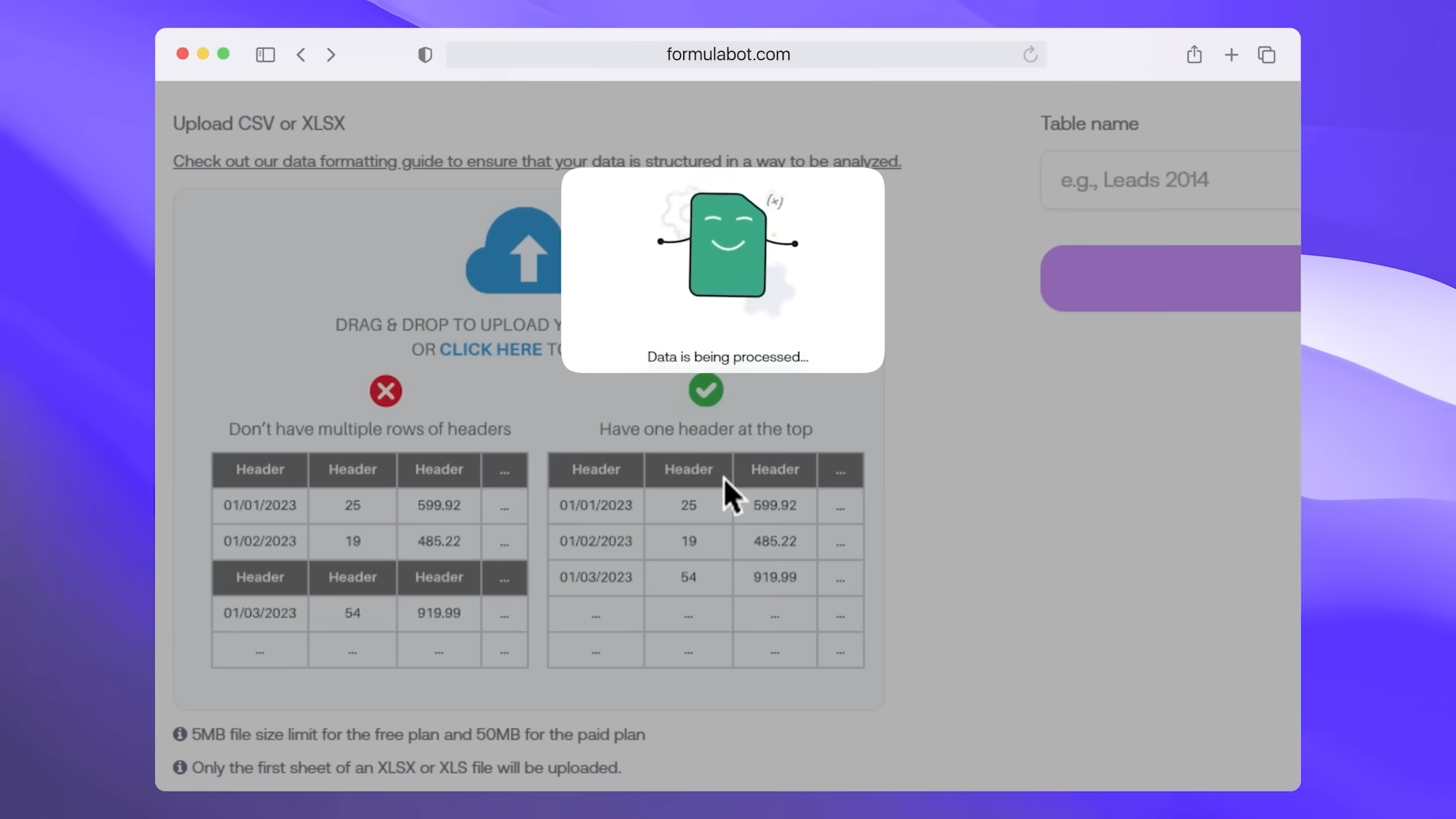
Task: Click the smiling document in the processing dialog
Action: [x=726, y=245]
